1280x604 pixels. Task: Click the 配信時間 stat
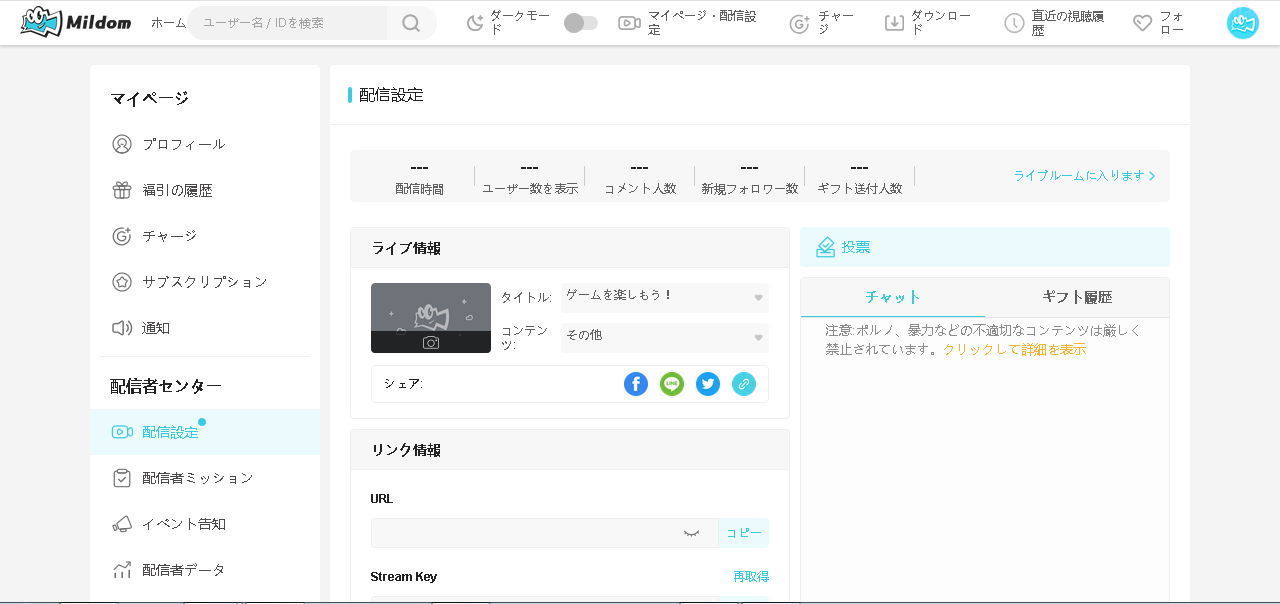click(x=419, y=177)
